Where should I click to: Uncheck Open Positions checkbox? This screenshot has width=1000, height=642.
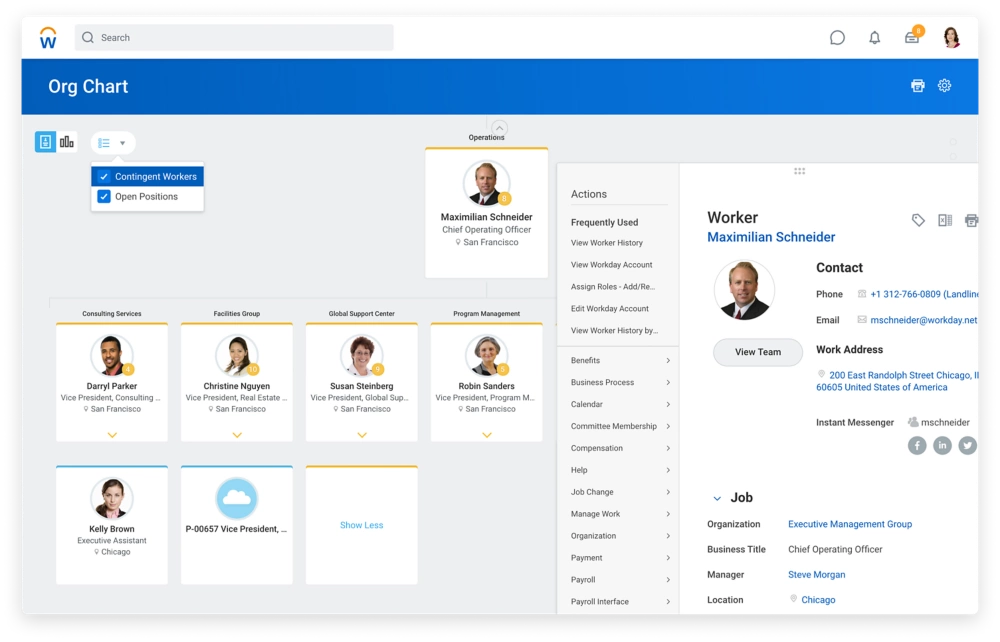coord(104,197)
